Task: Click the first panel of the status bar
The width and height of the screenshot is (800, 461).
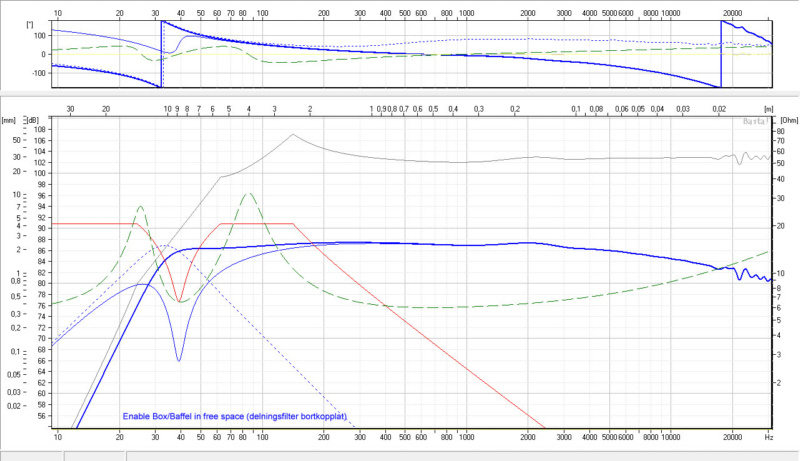Action: click(32, 455)
